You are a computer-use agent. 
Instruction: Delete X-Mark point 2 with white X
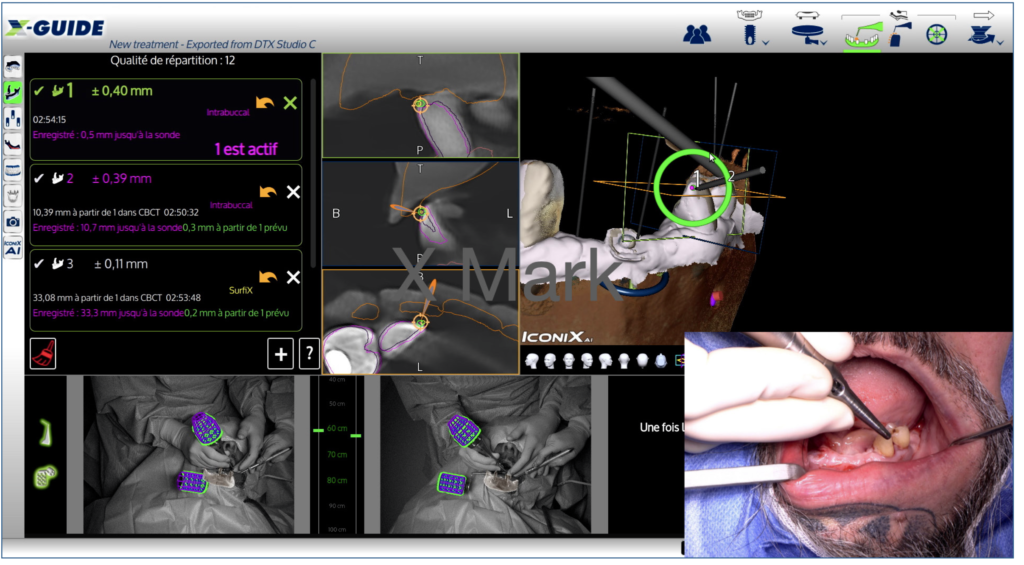294,192
